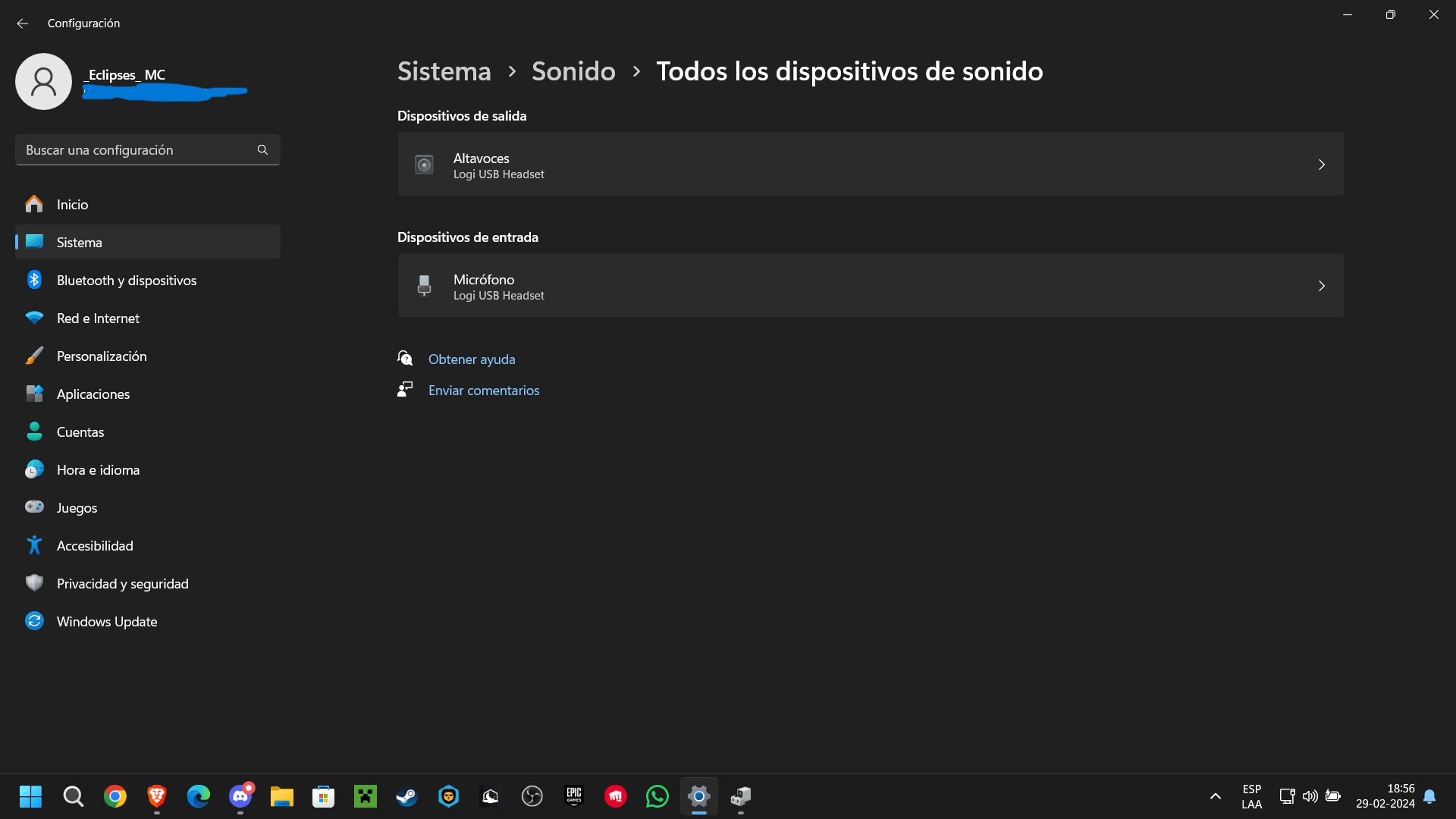This screenshot has width=1456, height=819.
Task: Launch WhatsApp from the taskbar
Action: [x=657, y=796]
